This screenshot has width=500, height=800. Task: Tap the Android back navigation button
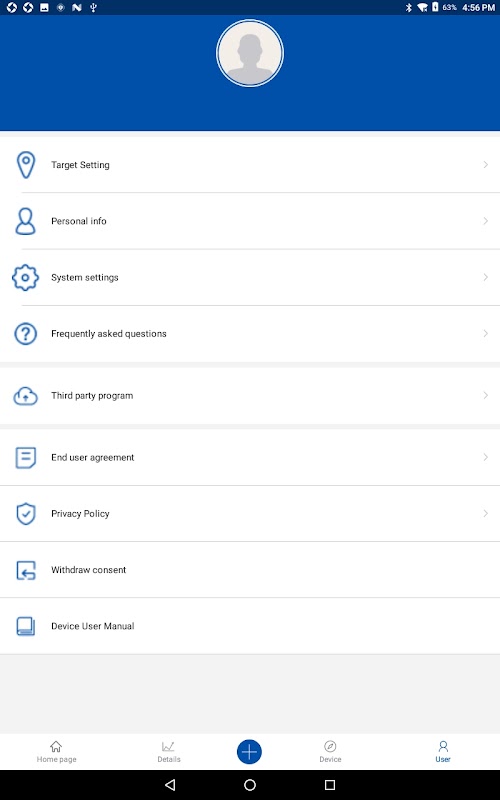(170, 785)
